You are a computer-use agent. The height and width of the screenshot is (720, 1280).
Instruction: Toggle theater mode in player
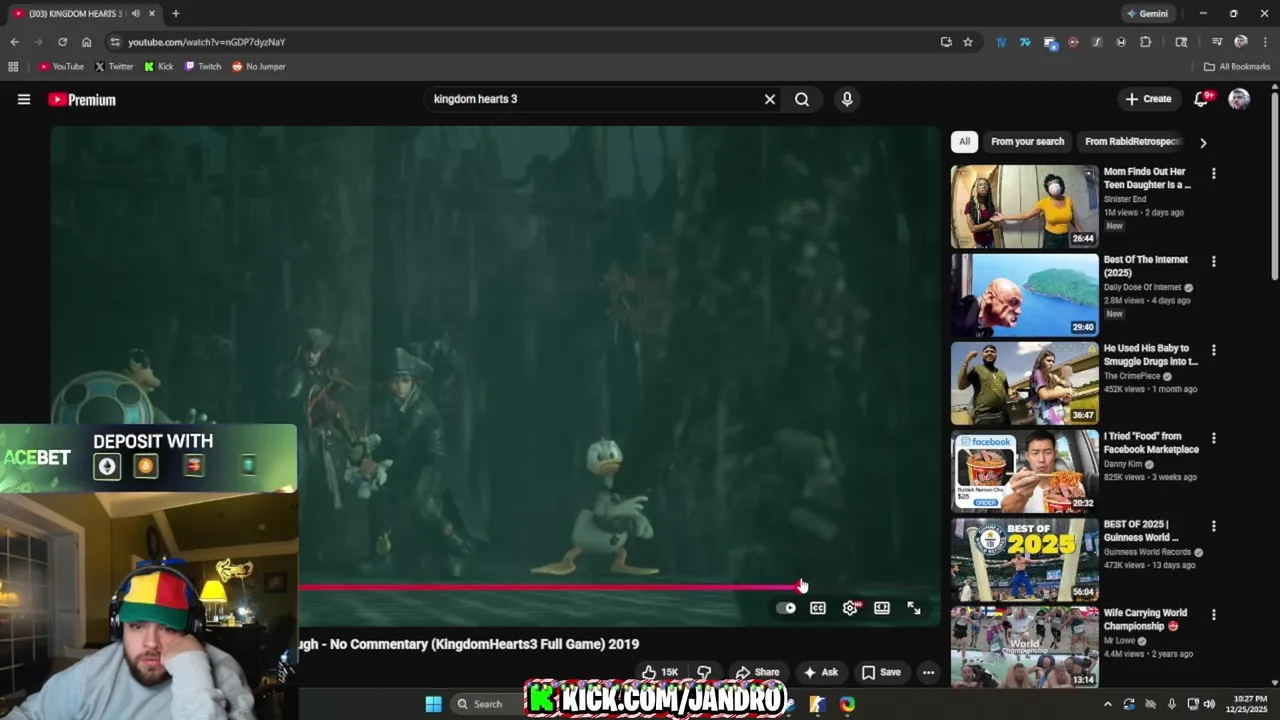point(882,608)
